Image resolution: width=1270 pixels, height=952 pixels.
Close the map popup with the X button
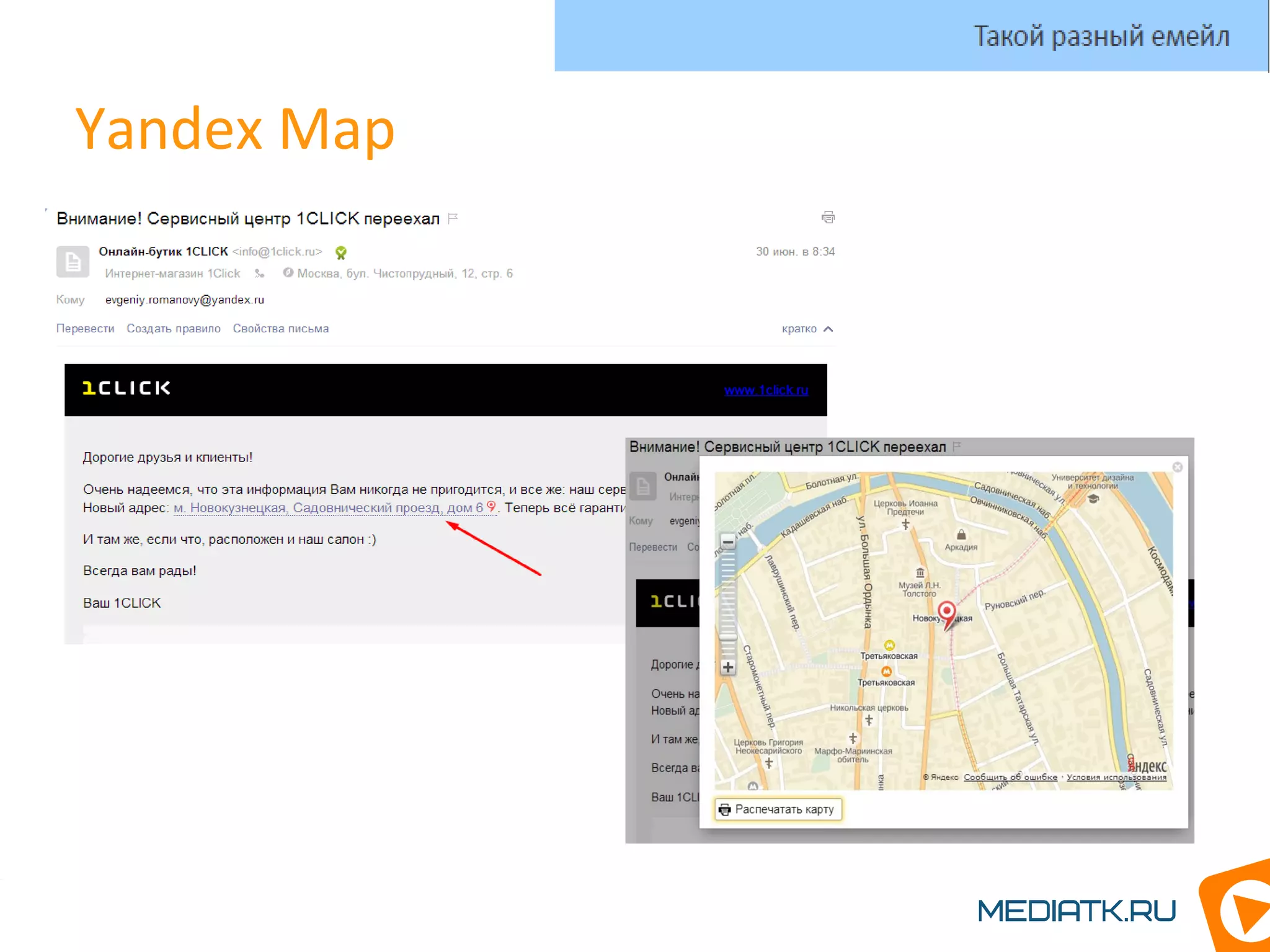pyautogui.click(x=1178, y=467)
